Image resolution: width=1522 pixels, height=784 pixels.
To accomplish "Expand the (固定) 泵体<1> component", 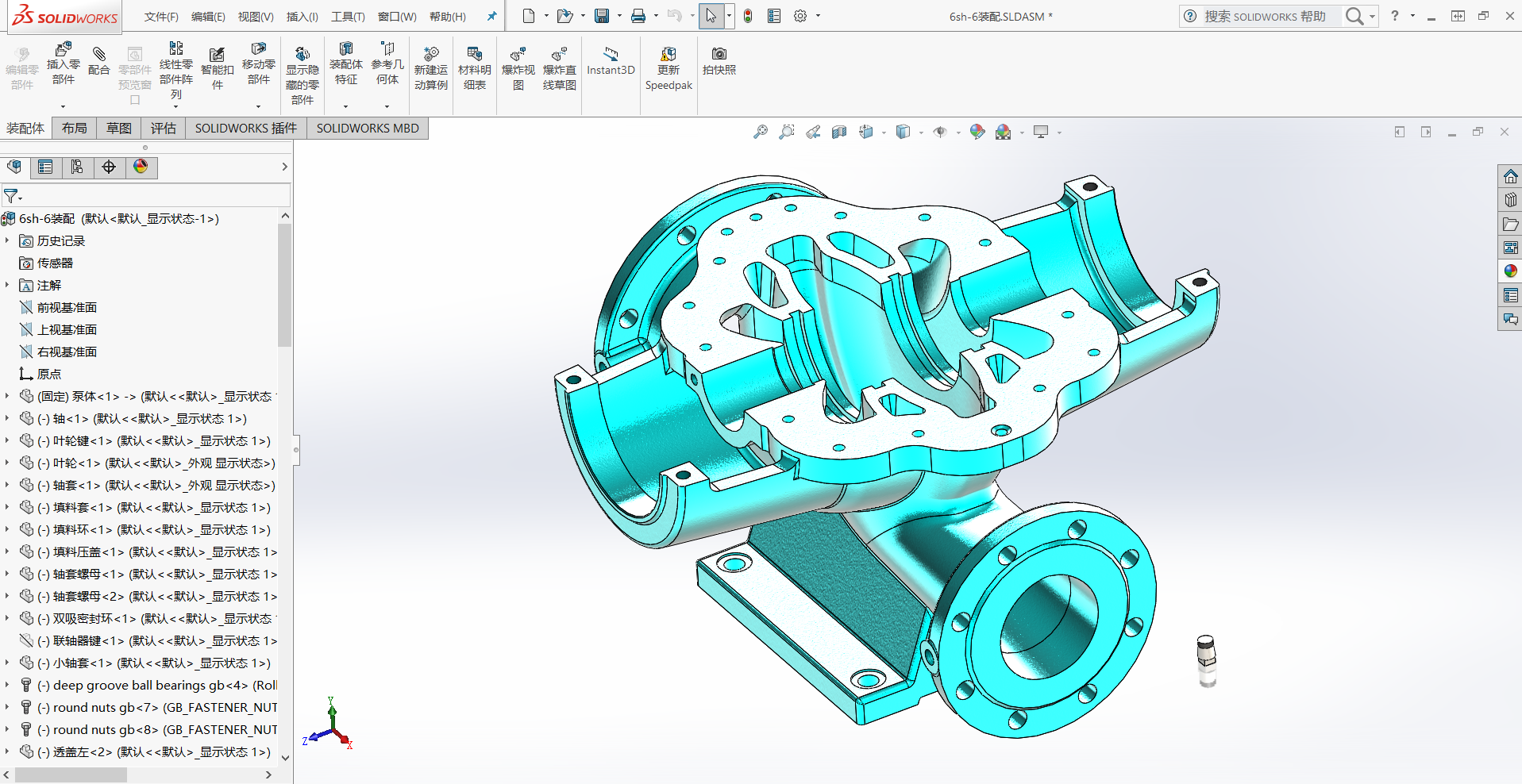I will tap(7, 396).
